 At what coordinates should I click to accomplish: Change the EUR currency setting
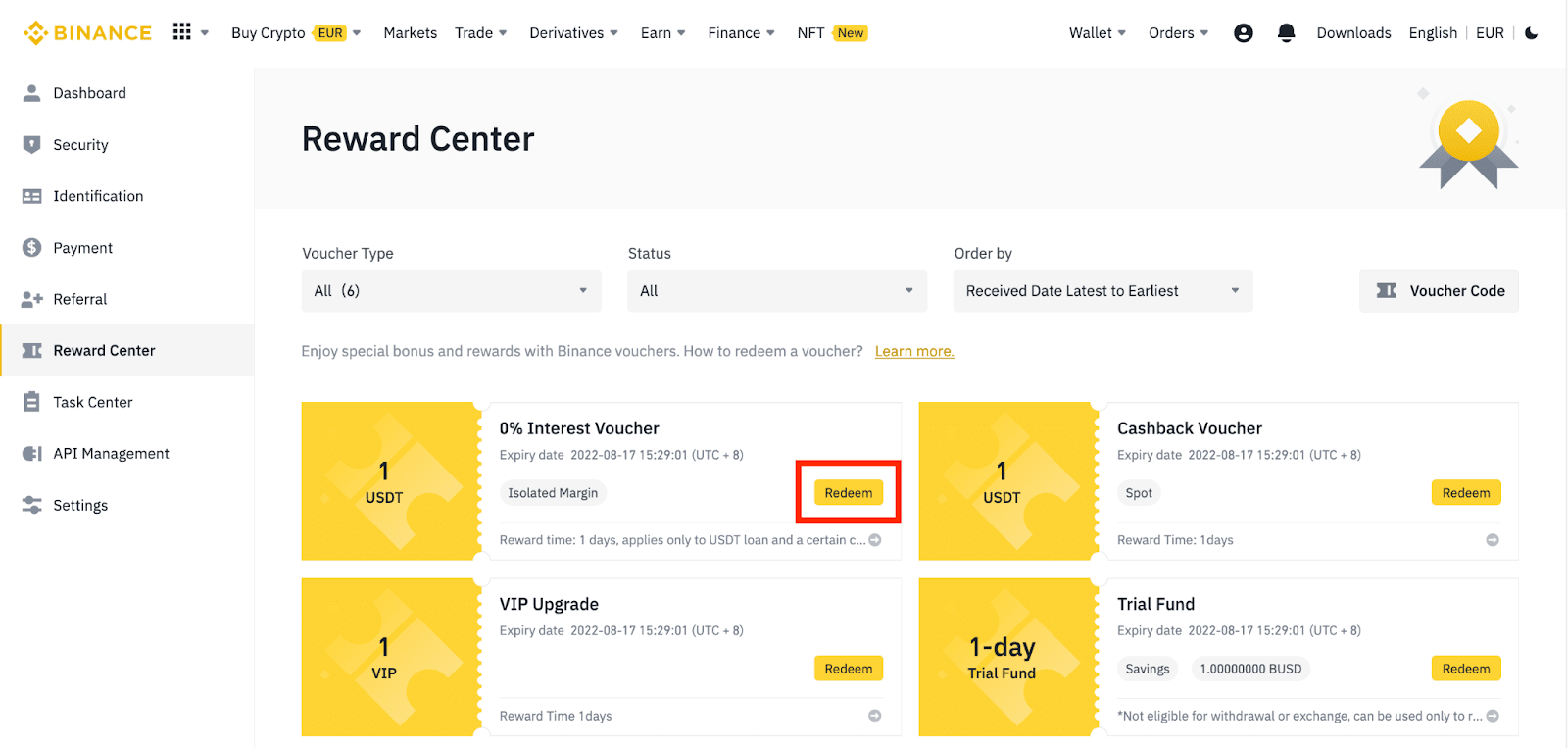(1490, 33)
